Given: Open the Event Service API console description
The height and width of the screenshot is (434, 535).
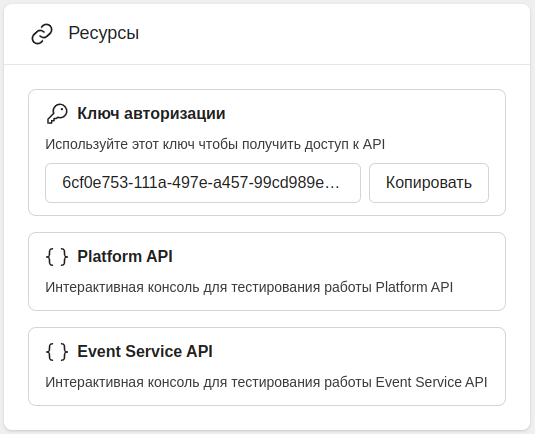Looking at the screenshot, I should 266,382.
